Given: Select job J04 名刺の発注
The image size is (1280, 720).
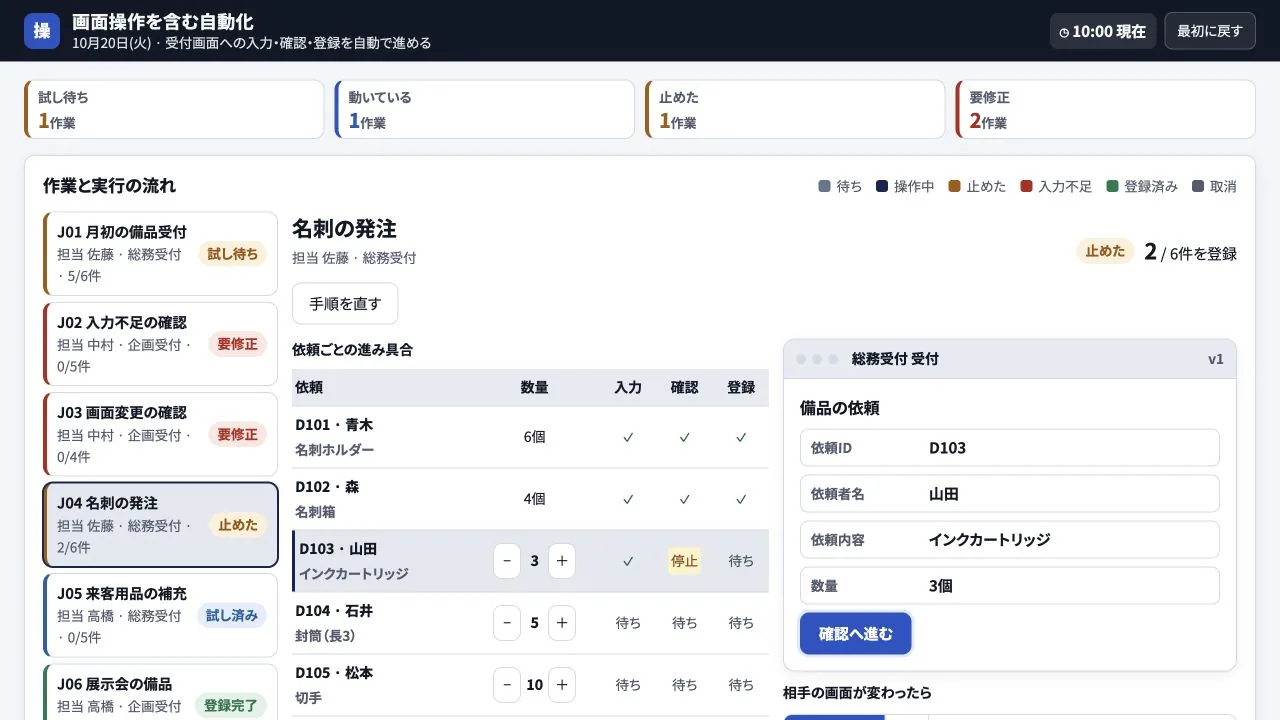Looking at the screenshot, I should (x=160, y=525).
